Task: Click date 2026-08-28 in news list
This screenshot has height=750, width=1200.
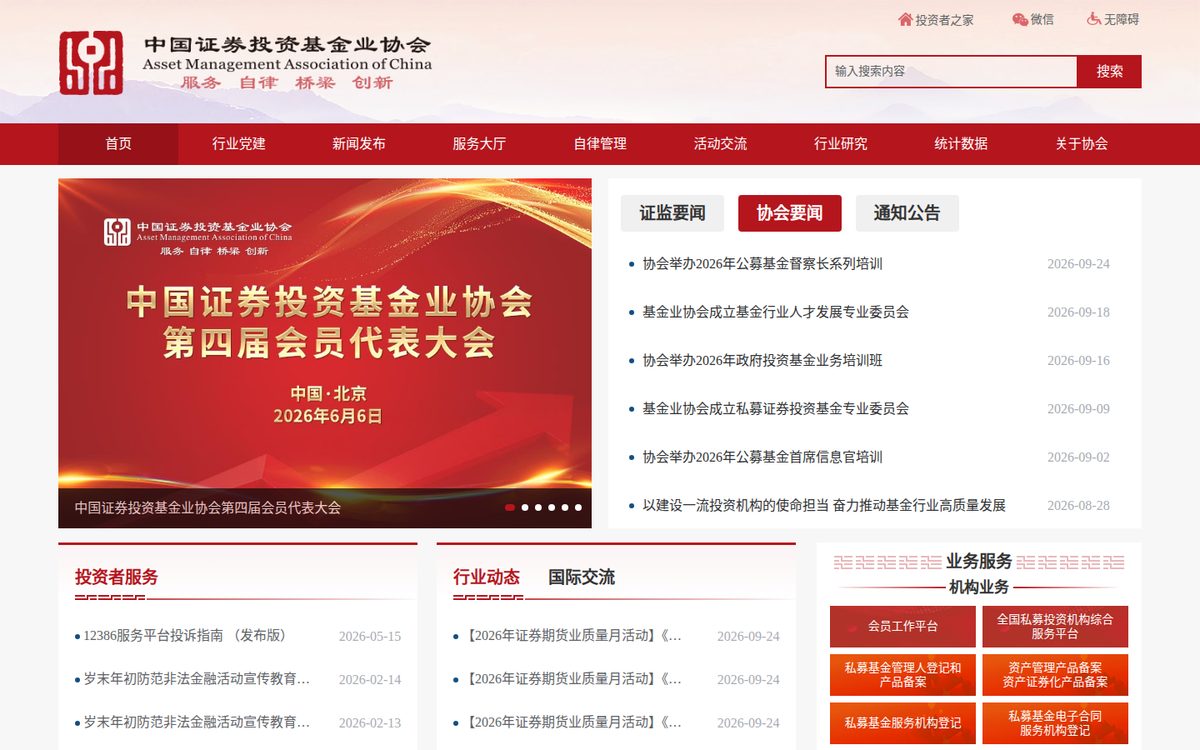Action: point(1078,505)
